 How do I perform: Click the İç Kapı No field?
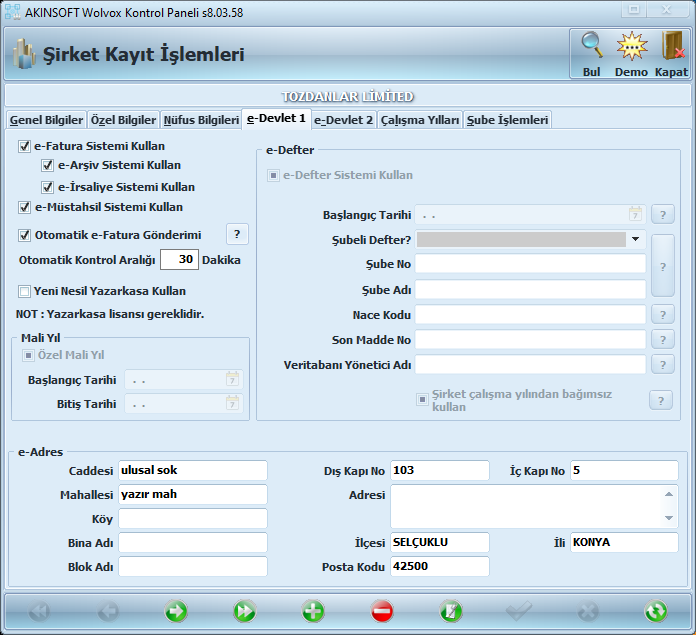[x=624, y=470]
